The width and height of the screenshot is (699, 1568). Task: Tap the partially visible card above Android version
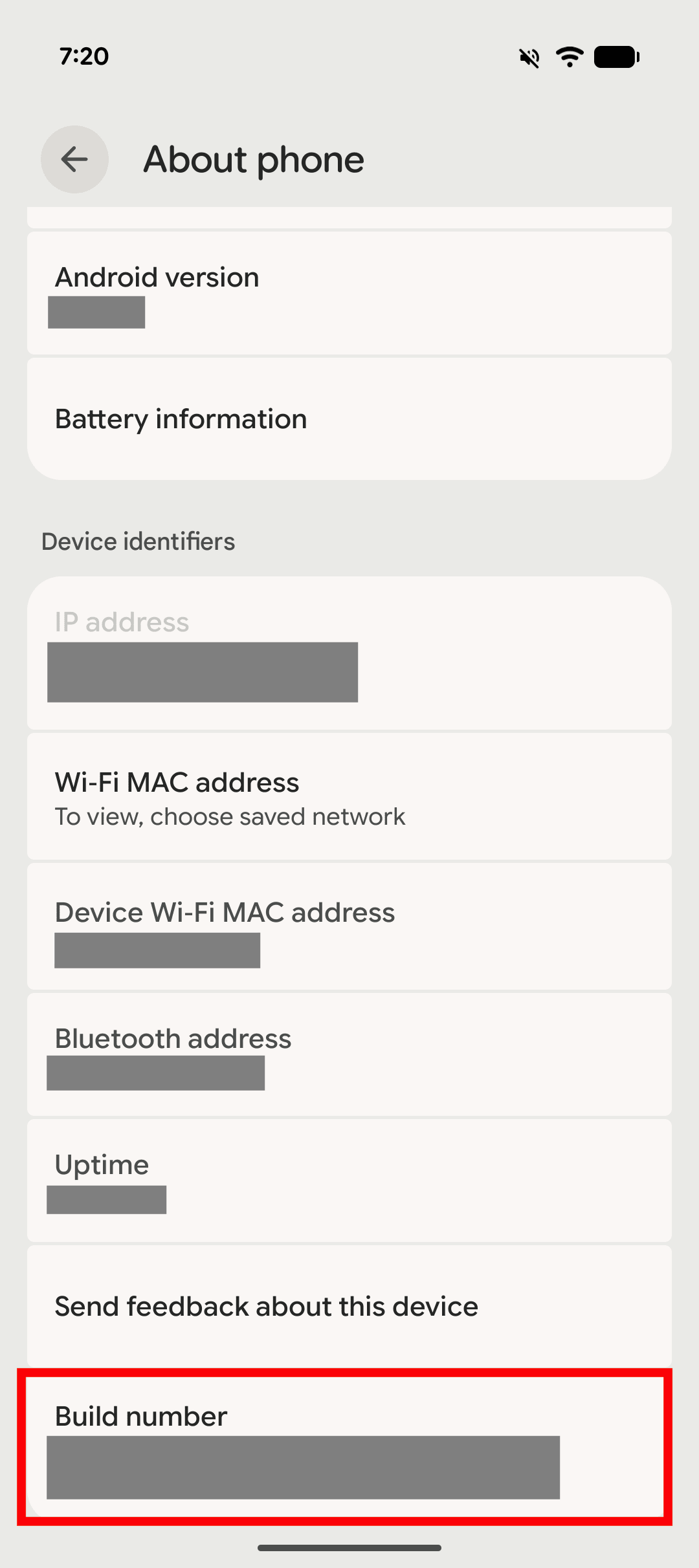pyautogui.click(x=349, y=217)
